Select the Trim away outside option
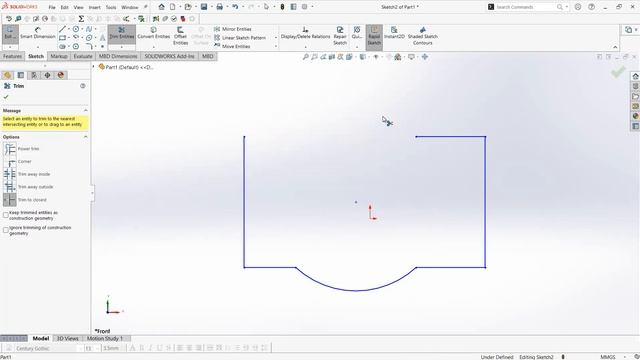This screenshot has height=360, width=640. [x=28, y=187]
